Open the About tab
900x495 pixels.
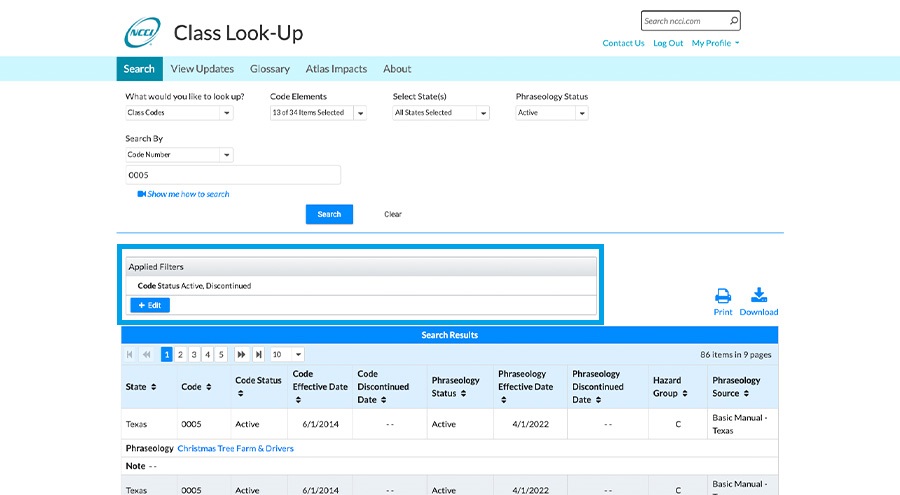(x=397, y=69)
